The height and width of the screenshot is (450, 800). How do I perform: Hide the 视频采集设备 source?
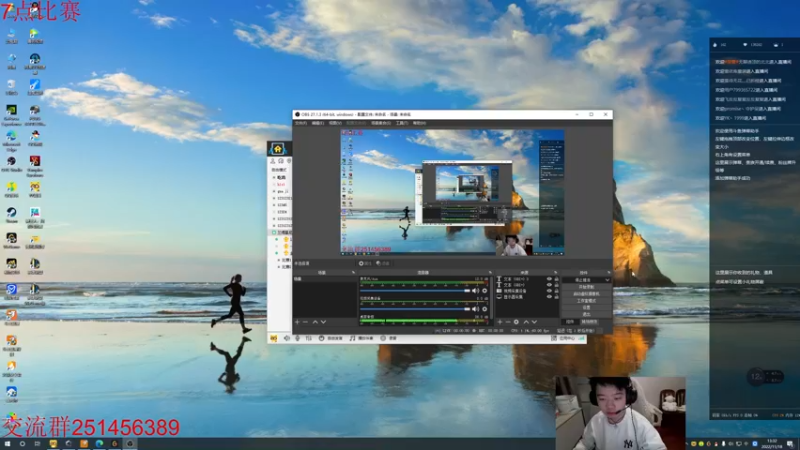(549, 291)
